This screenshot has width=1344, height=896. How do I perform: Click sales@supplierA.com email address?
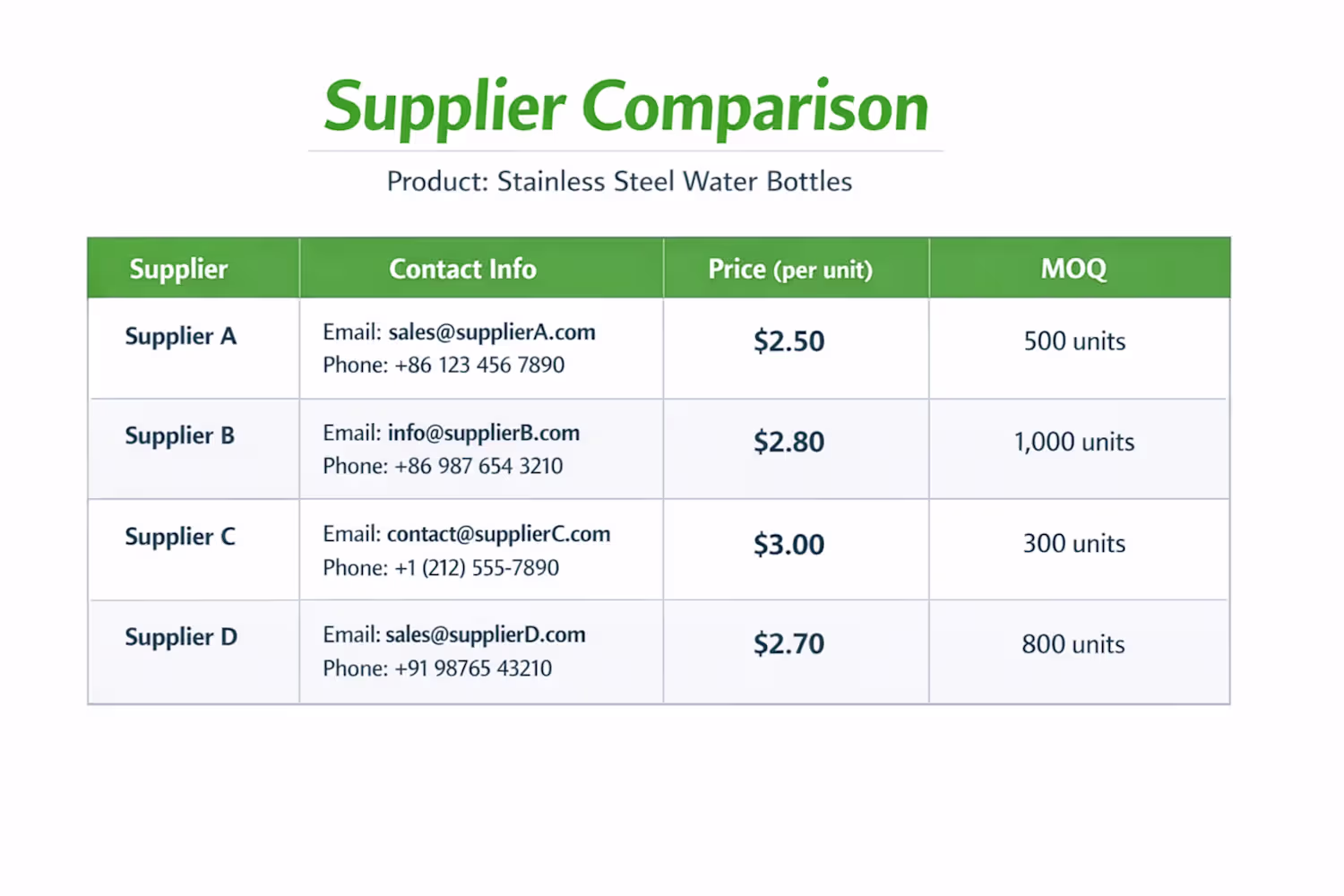(x=491, y=332)
